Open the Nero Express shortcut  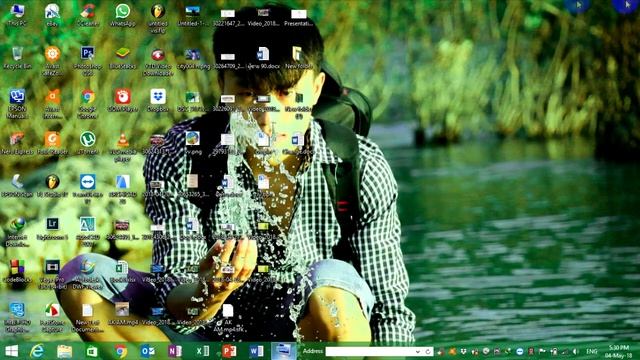coord(17,143)
